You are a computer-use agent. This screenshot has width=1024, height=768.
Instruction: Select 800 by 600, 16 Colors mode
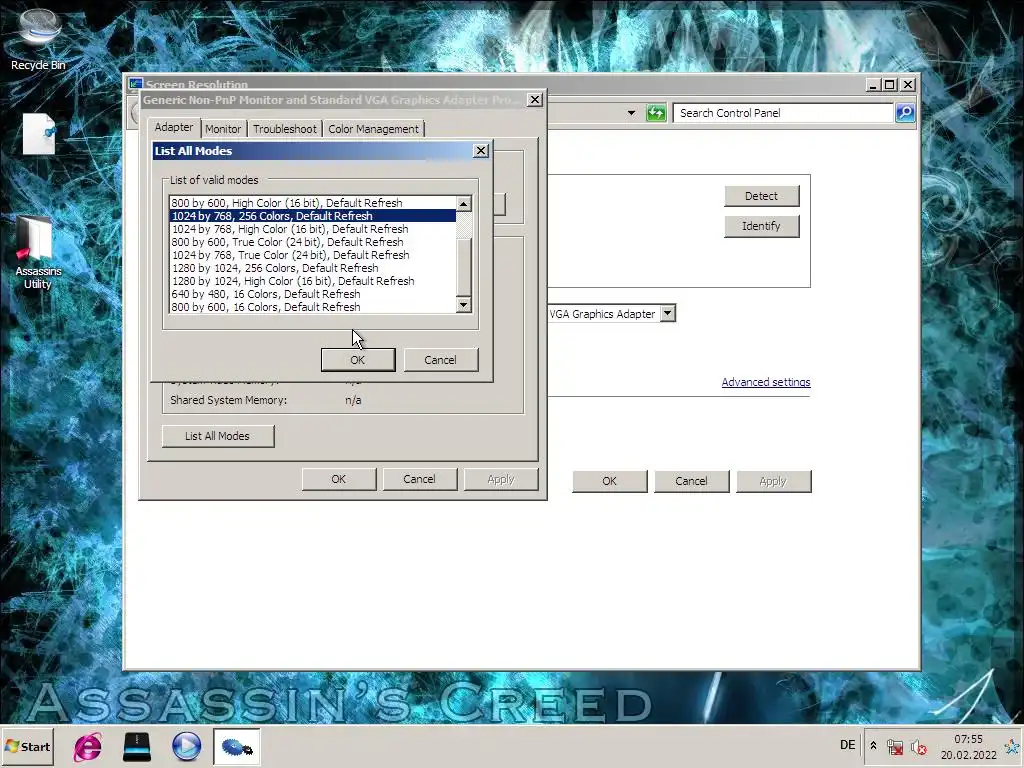(313, 307)
